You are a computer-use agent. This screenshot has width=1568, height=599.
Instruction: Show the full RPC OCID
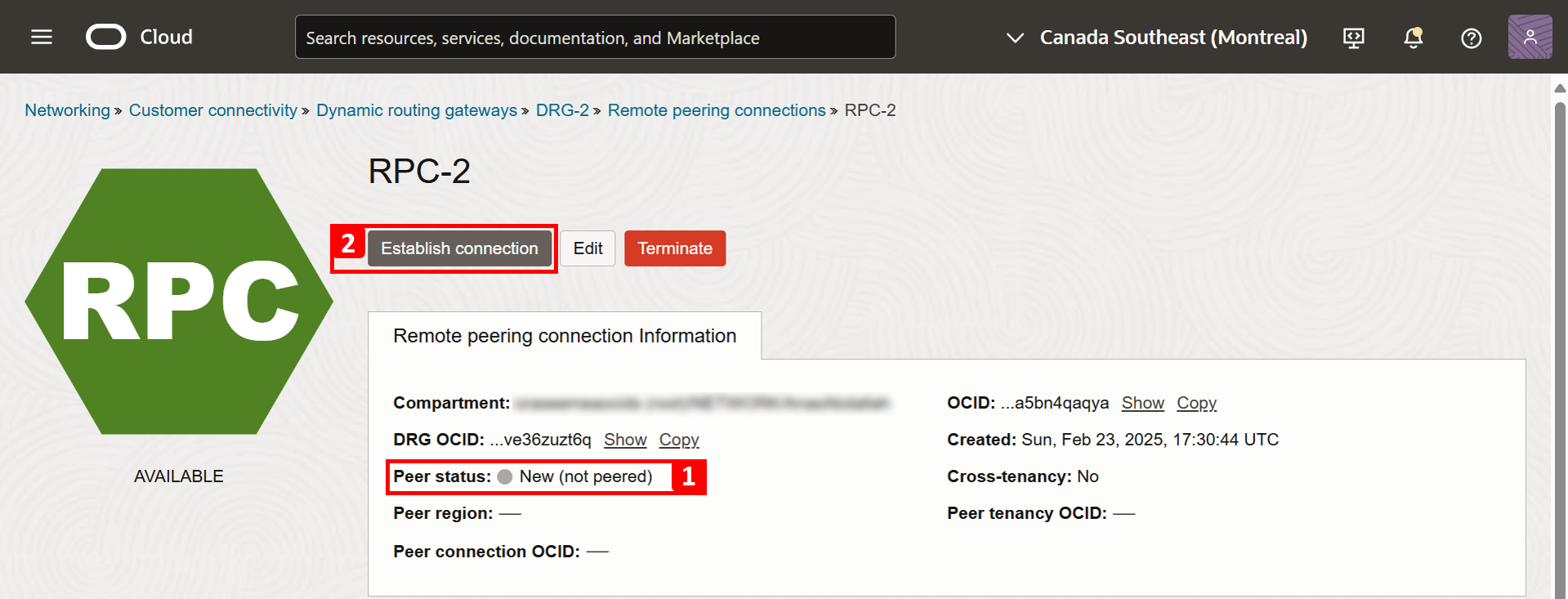tap(1142, 403)
